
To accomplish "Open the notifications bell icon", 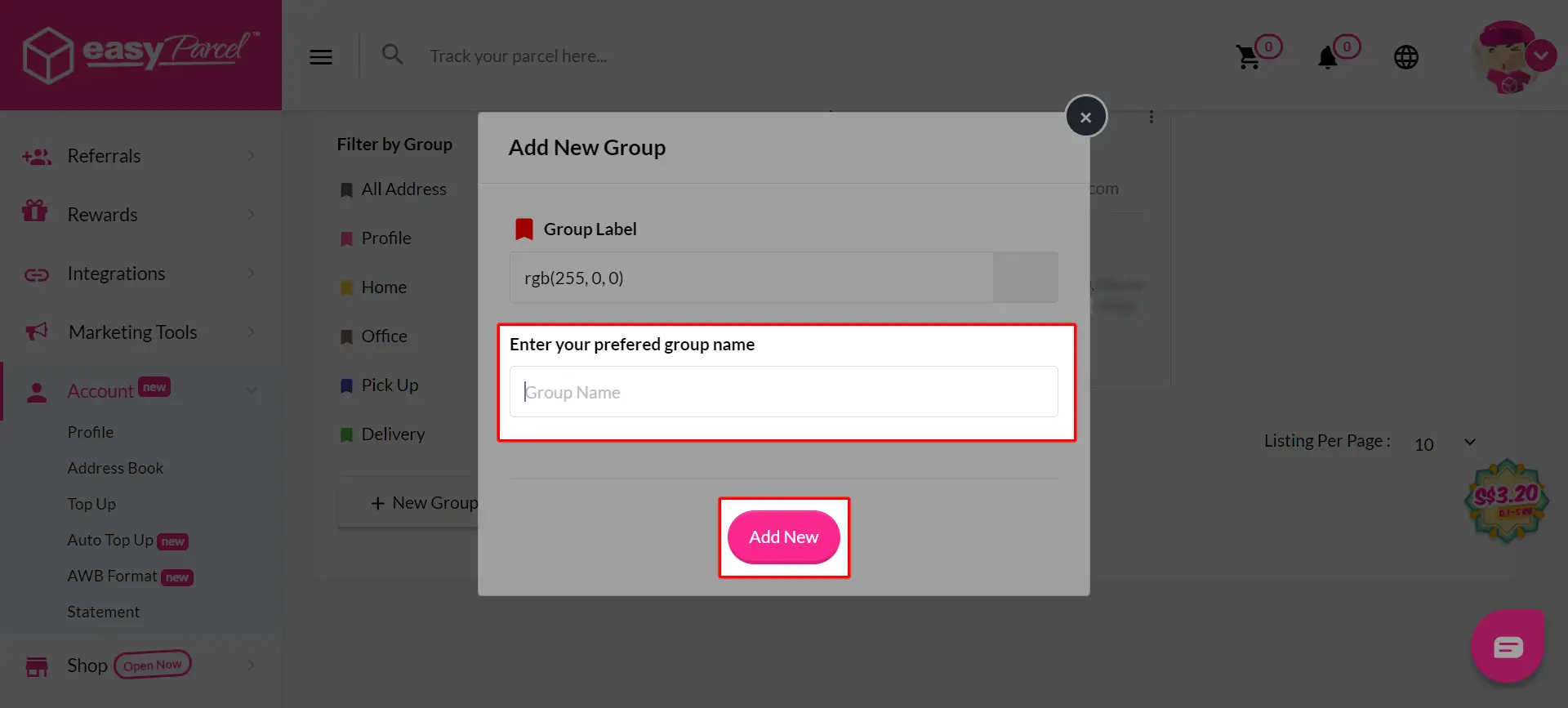I will (1328, 57).
